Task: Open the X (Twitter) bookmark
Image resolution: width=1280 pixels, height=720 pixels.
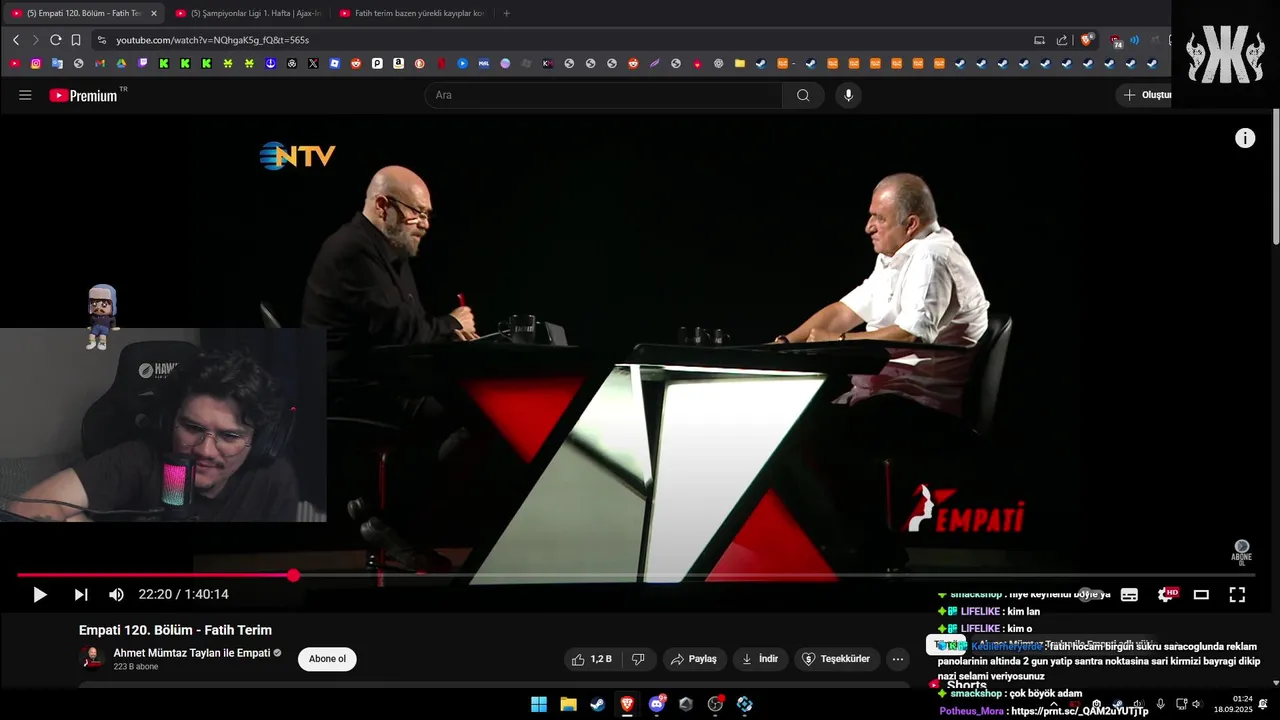Action: [313, 63]
